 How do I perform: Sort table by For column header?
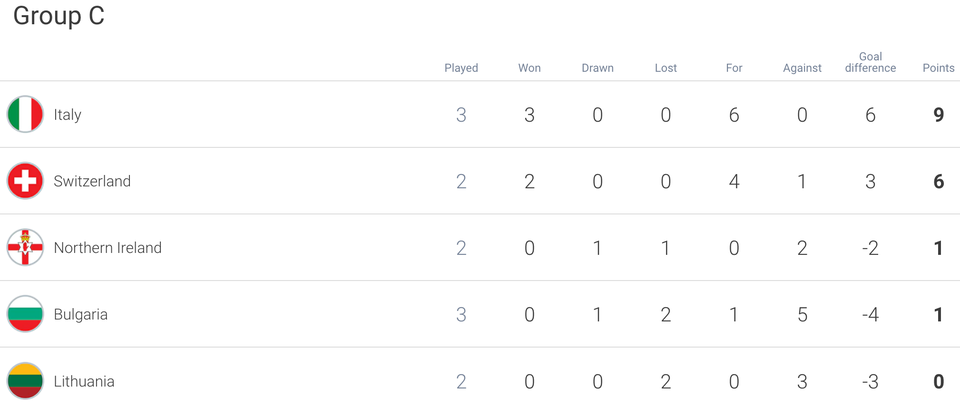(734, 68)
